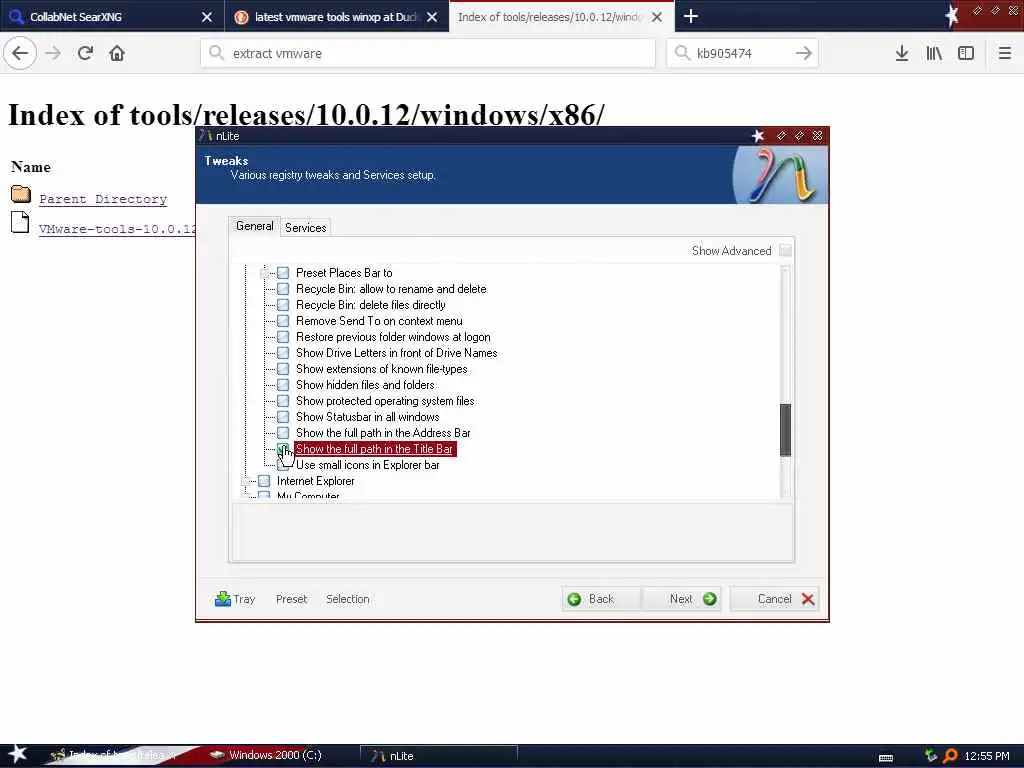Click the address bar with extract vmware
This screenshot has width=1024, height=768.
coord(428,54)
